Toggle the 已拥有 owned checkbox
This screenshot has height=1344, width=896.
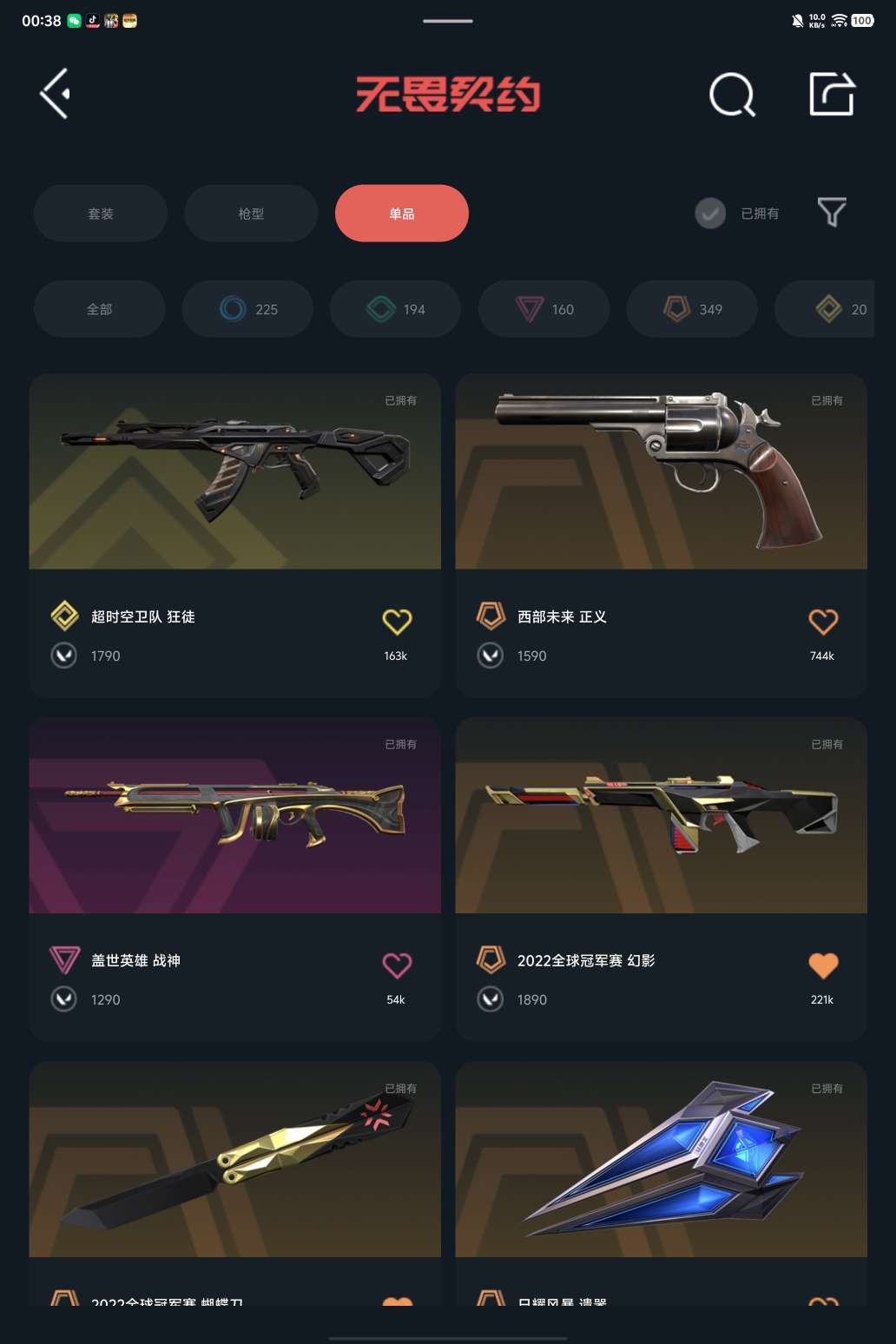click(710, 214)
